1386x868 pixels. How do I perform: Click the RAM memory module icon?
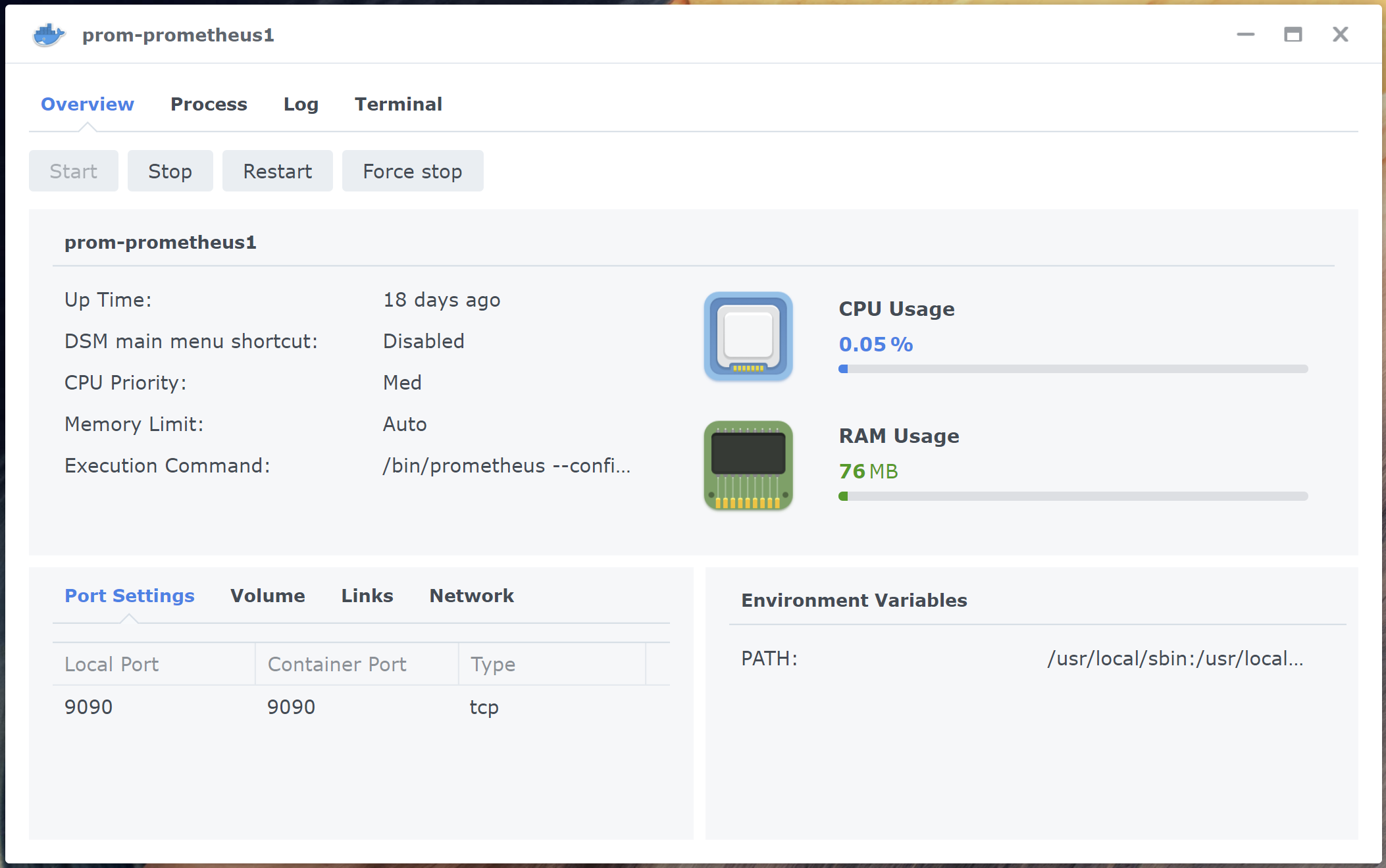(x=748, y=465)
